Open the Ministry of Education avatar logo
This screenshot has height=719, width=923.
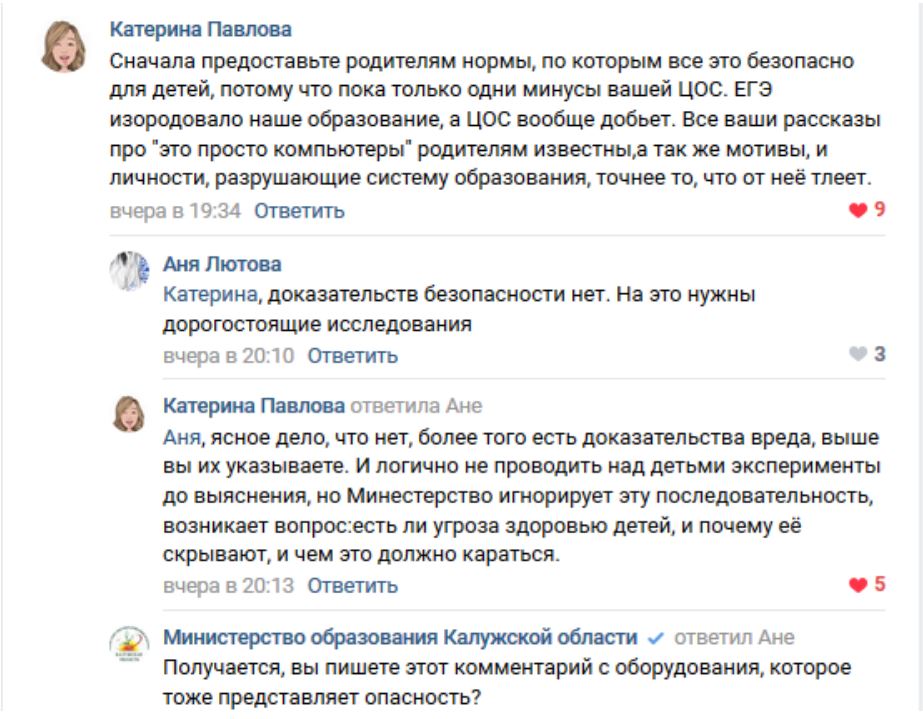(130, 644)
